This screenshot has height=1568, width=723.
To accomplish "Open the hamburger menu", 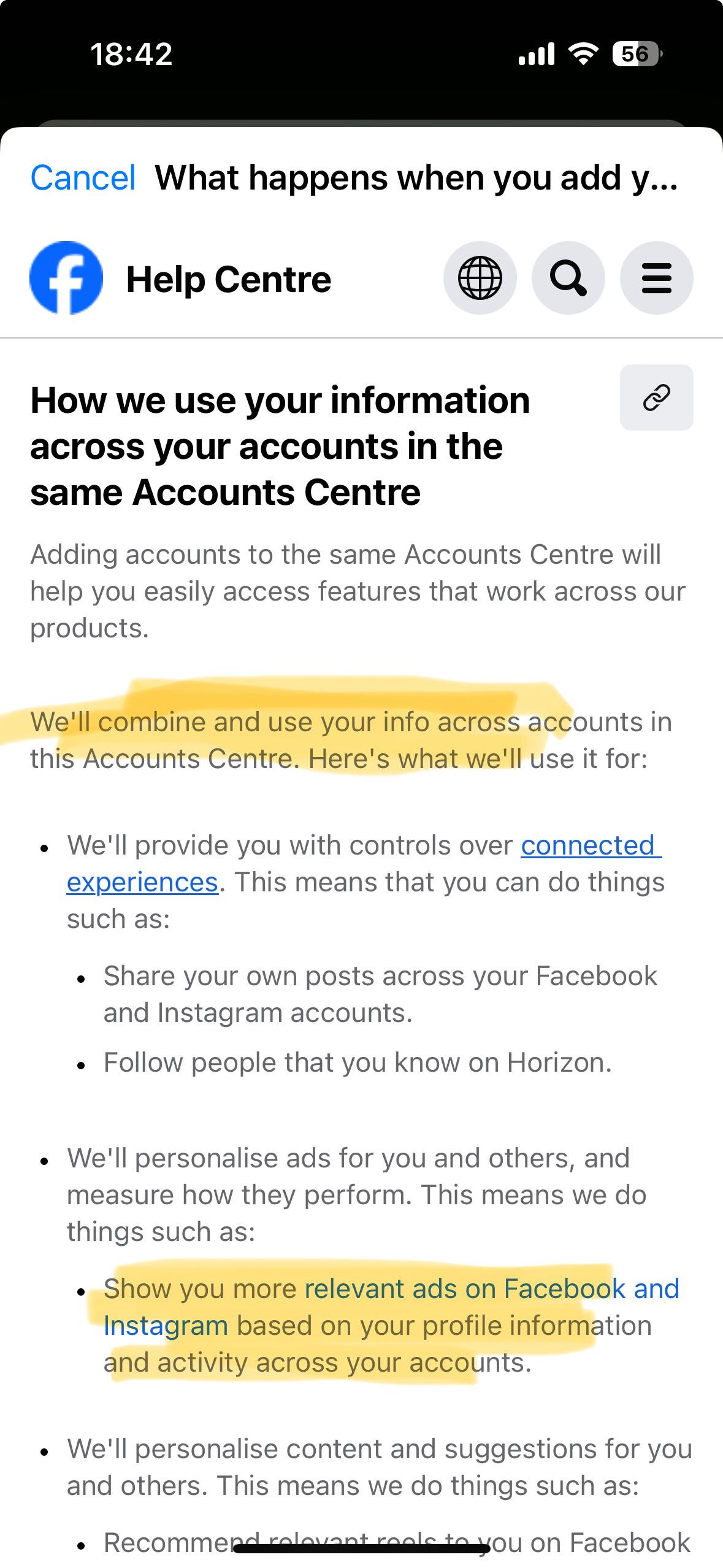I will pyautogui.click(x=656, y=278).
